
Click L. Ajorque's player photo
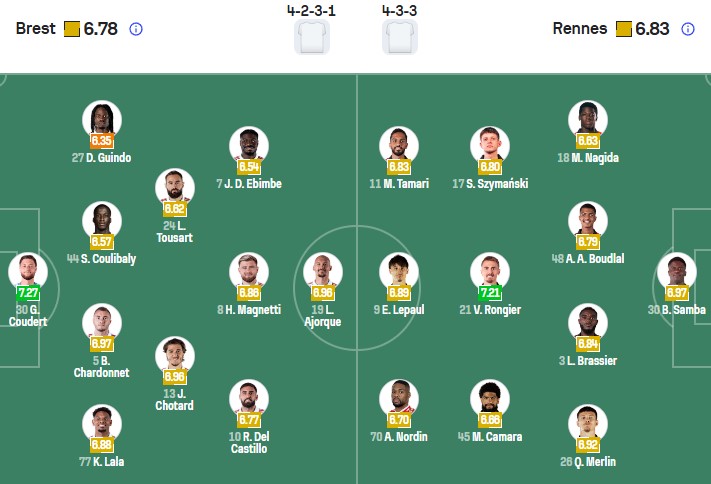[322, 272]
